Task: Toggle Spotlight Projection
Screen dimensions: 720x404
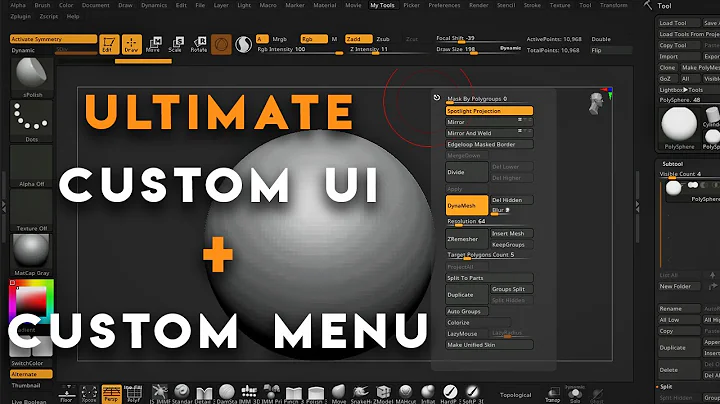Action: click(489, 111)
